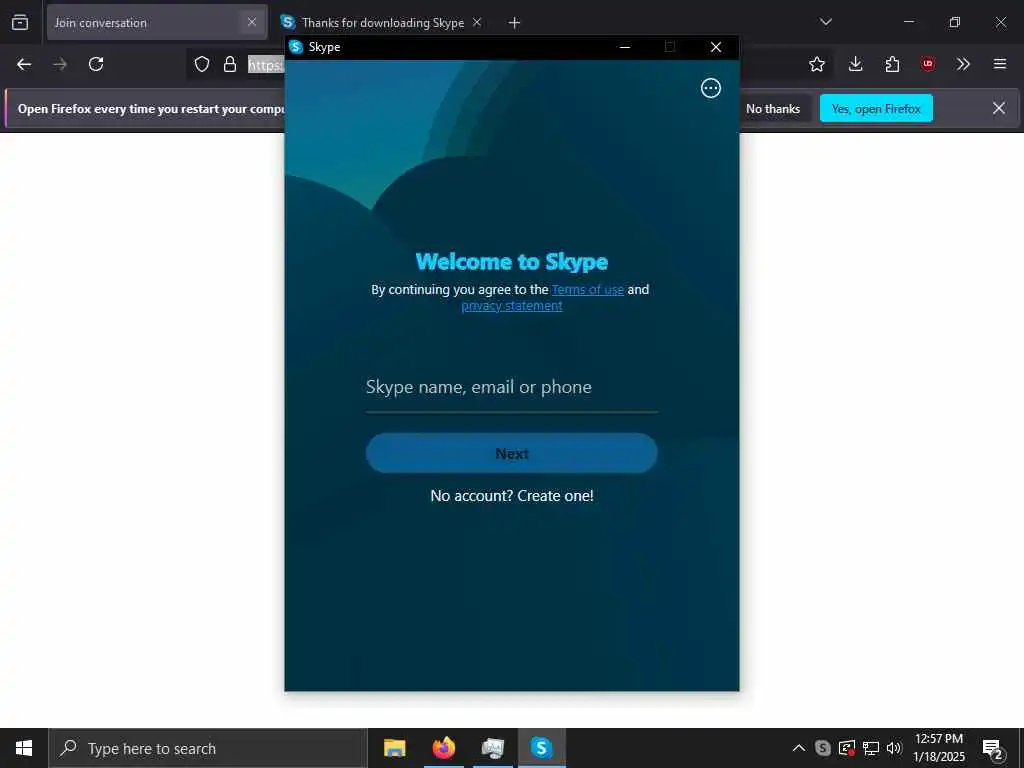Click the Skype taskbar icon

pyautogui.click(x=541, y=748)
